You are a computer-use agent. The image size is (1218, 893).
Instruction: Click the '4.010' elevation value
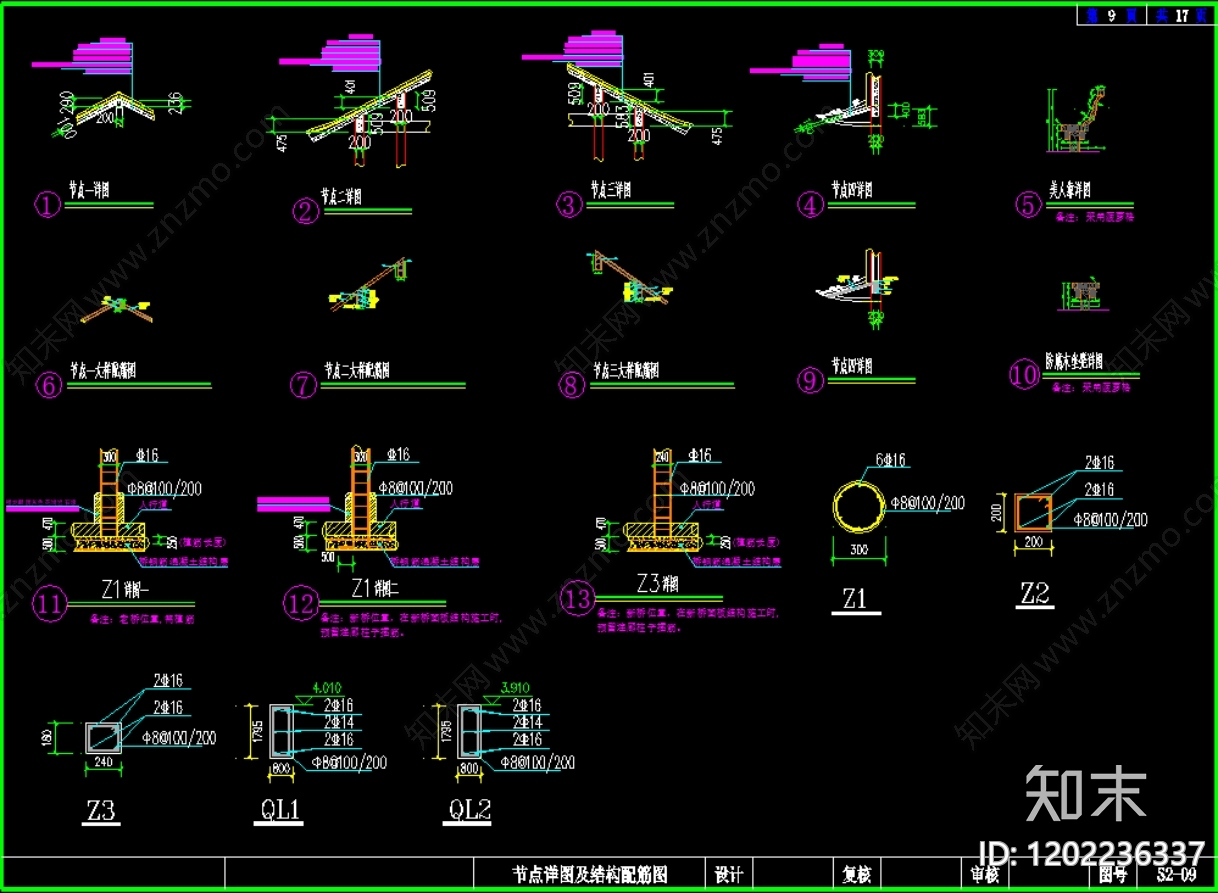click(x=328, y=687)
